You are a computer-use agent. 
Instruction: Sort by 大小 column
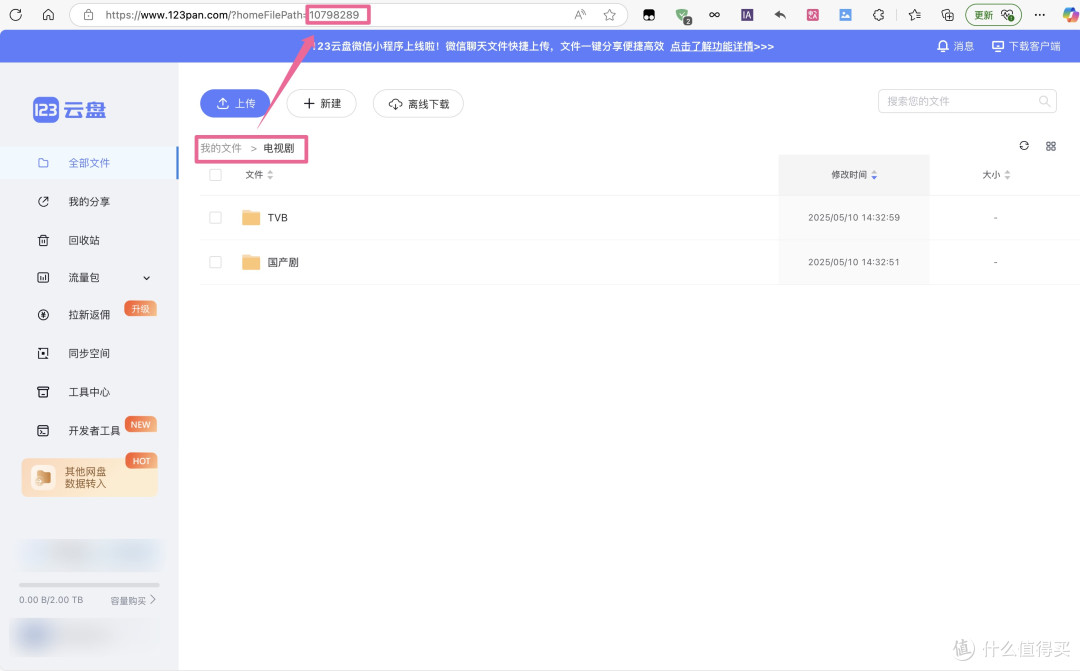[x=996, y=175]
